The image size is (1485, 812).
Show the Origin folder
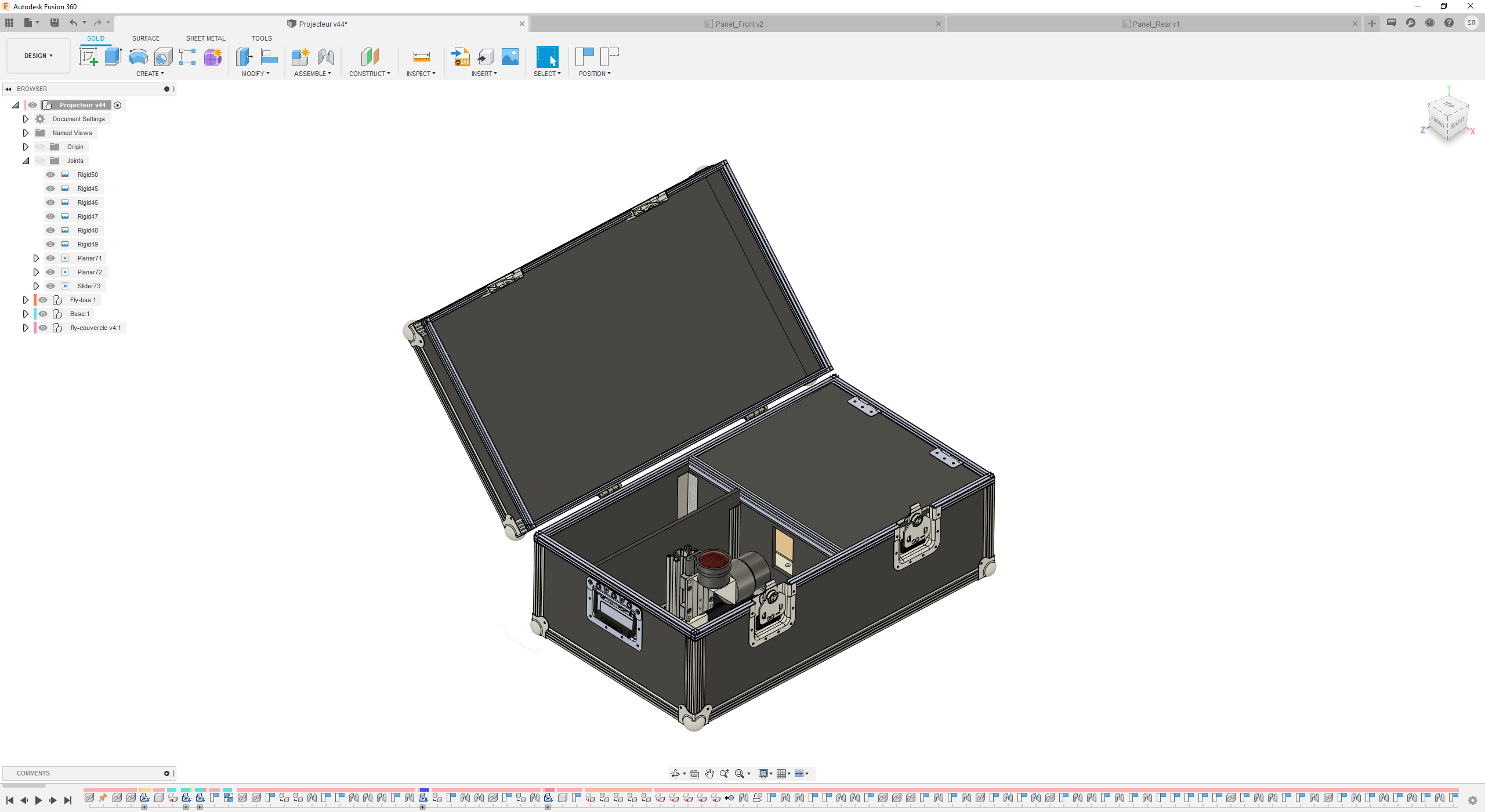(40, 147)
